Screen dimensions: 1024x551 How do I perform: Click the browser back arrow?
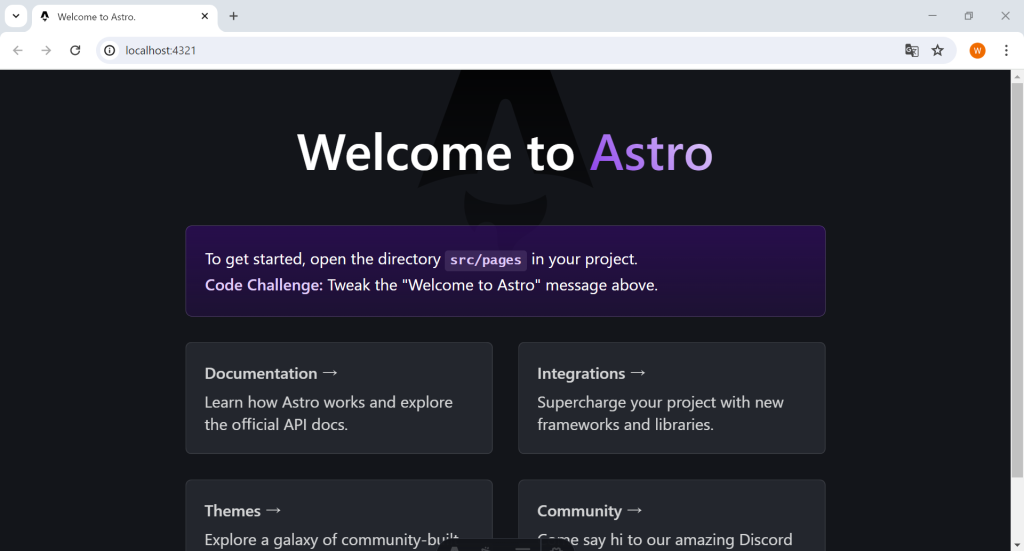(x=18, y=50)
